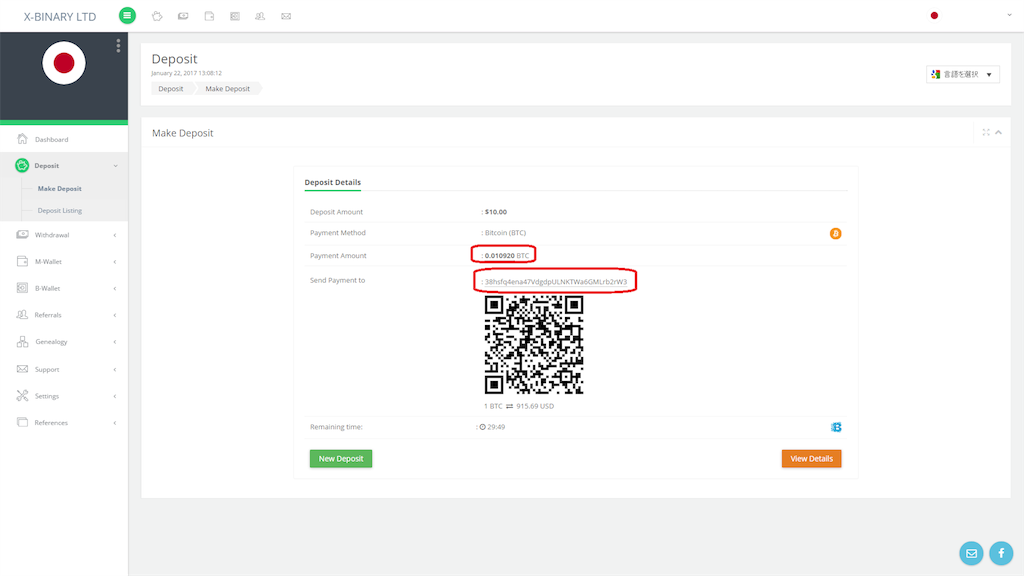Open the M-Wallet icon in top bar

(x=209, y=16)
